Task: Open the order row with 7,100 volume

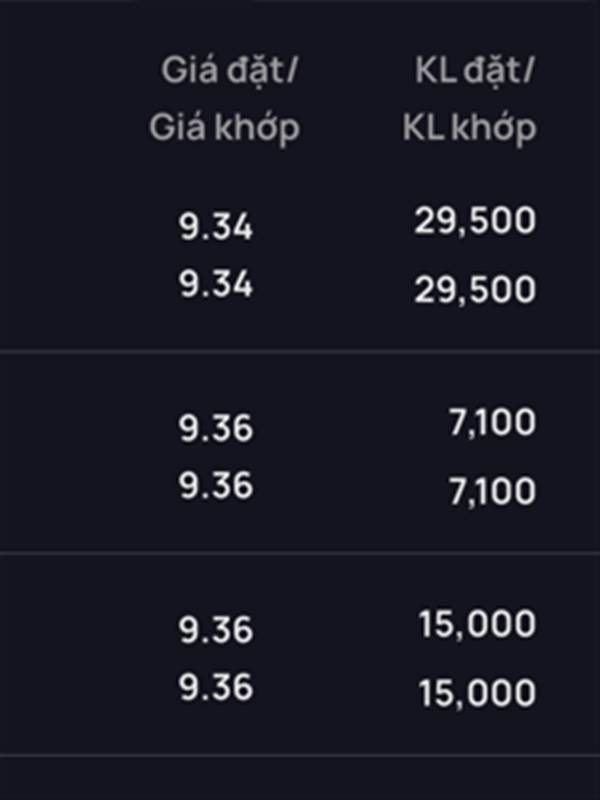Action: point(300,452)
